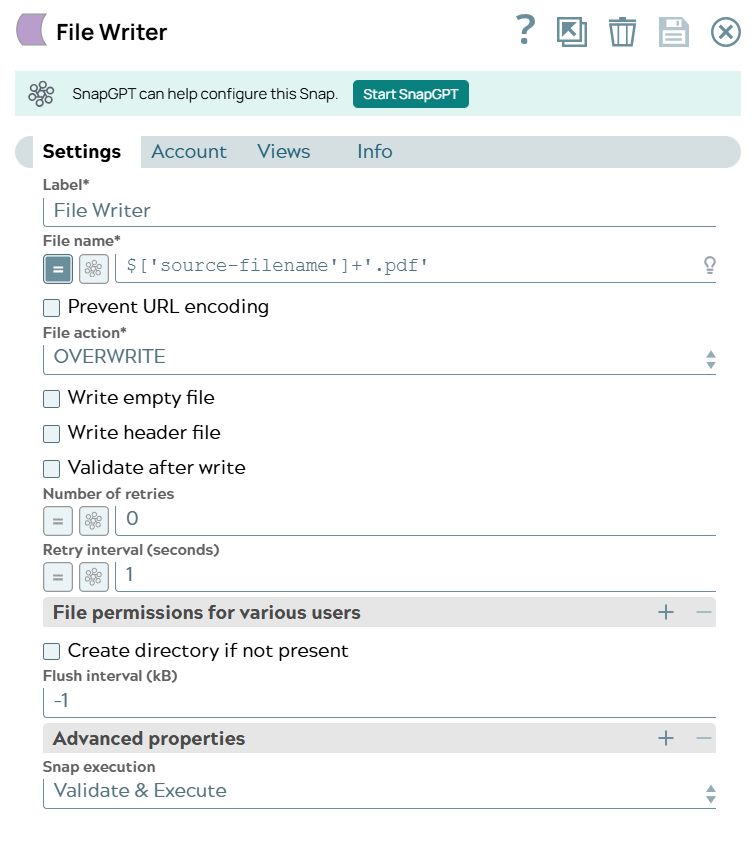This screenshot has width=756, height=848.
Task: Click the help question mark icon
Action: click(524, 31)
